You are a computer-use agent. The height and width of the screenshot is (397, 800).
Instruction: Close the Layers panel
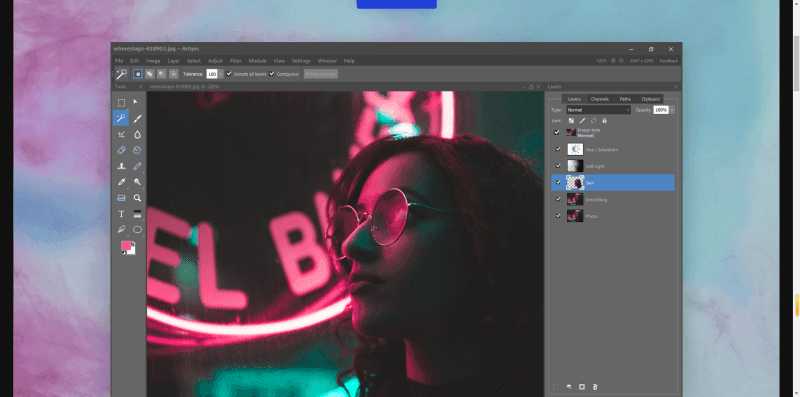(x=676, y=87)
